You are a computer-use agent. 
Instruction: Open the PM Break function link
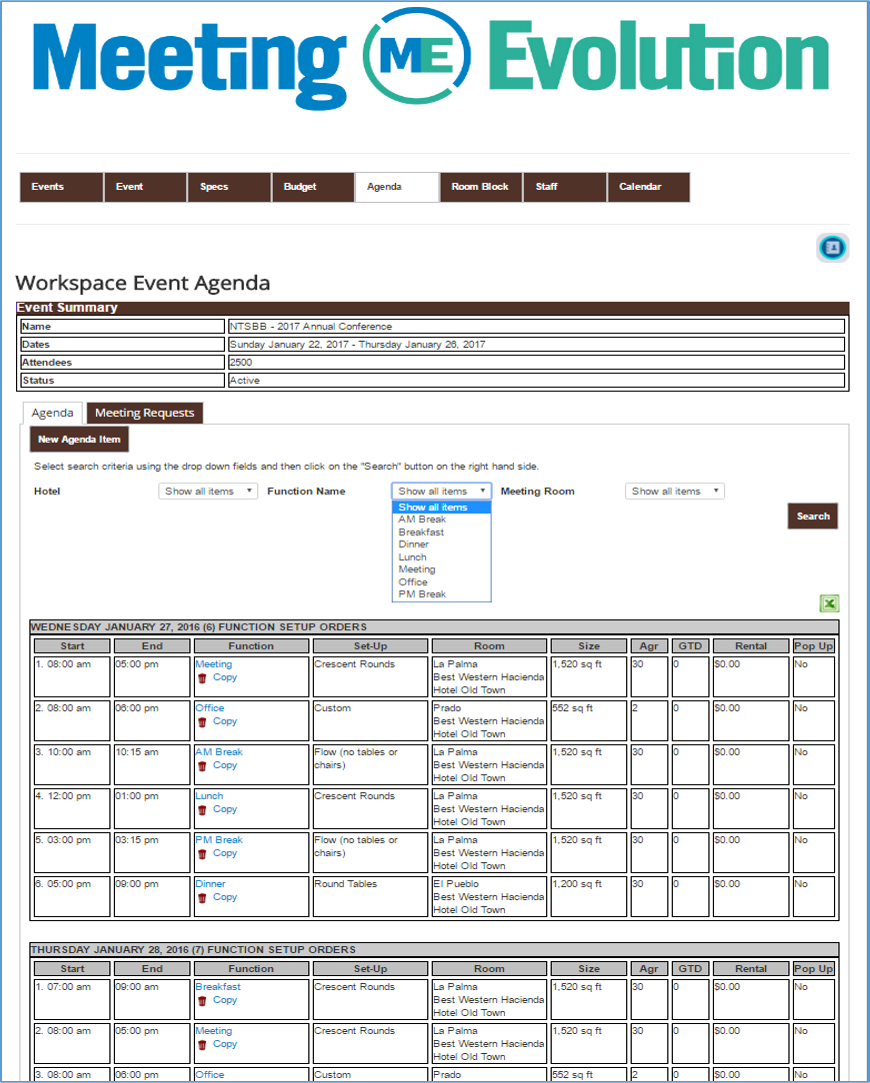point(219,840)
